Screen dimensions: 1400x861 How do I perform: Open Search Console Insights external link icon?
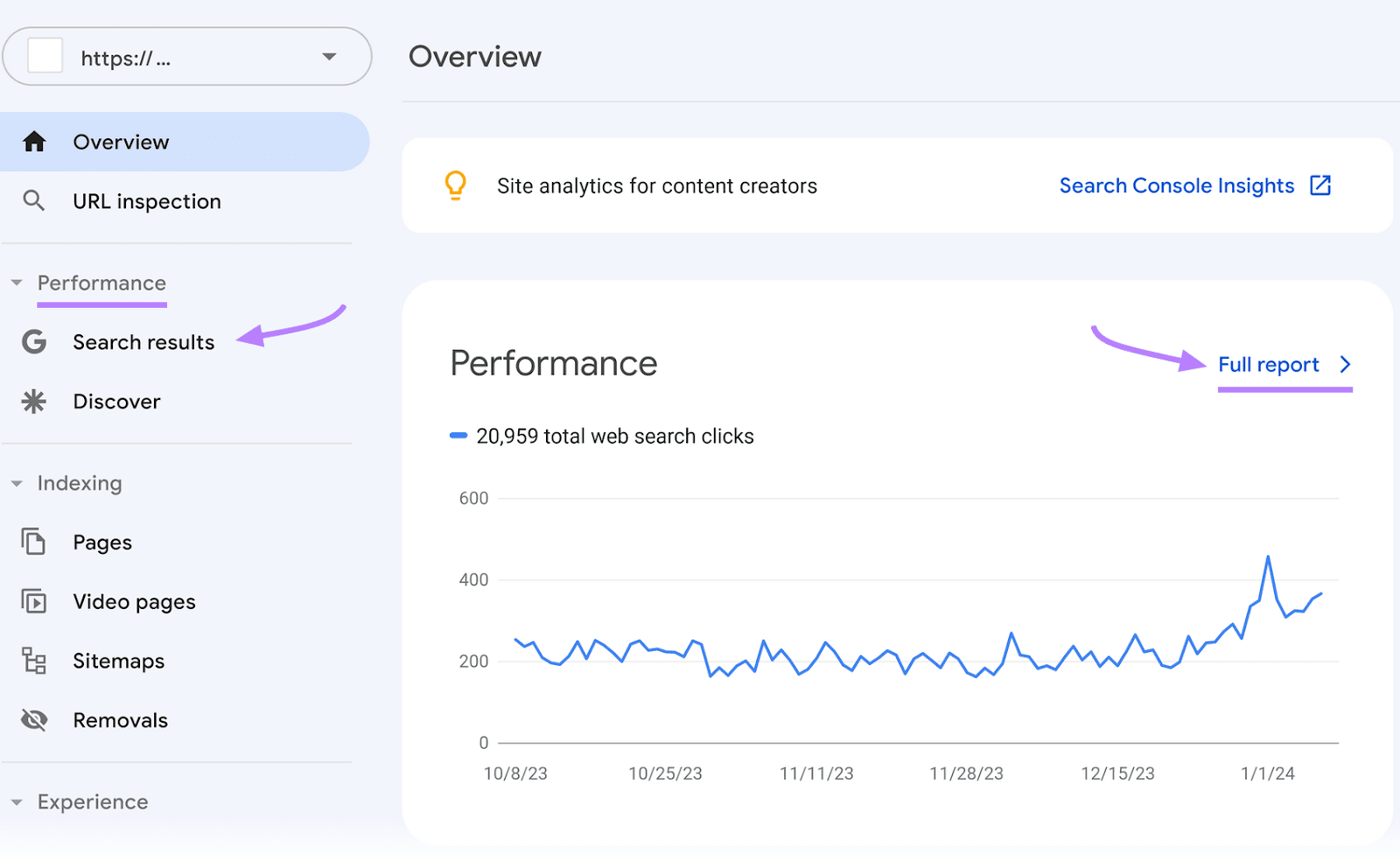point(1321,185)
